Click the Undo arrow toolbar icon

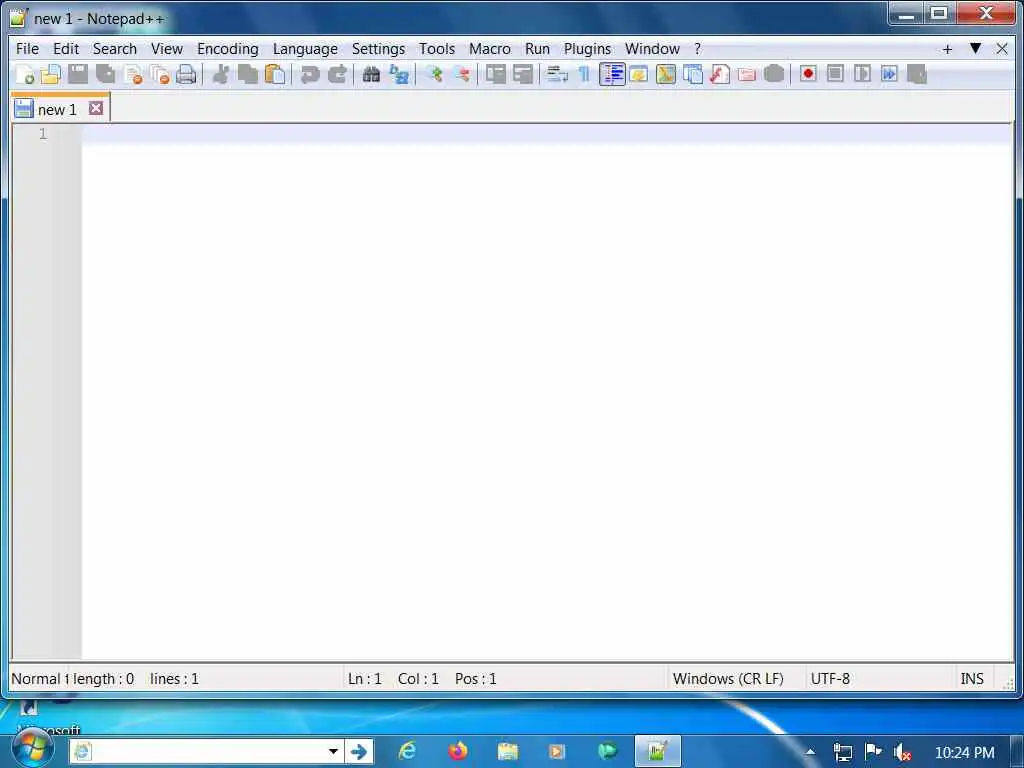tap(310, 74)
